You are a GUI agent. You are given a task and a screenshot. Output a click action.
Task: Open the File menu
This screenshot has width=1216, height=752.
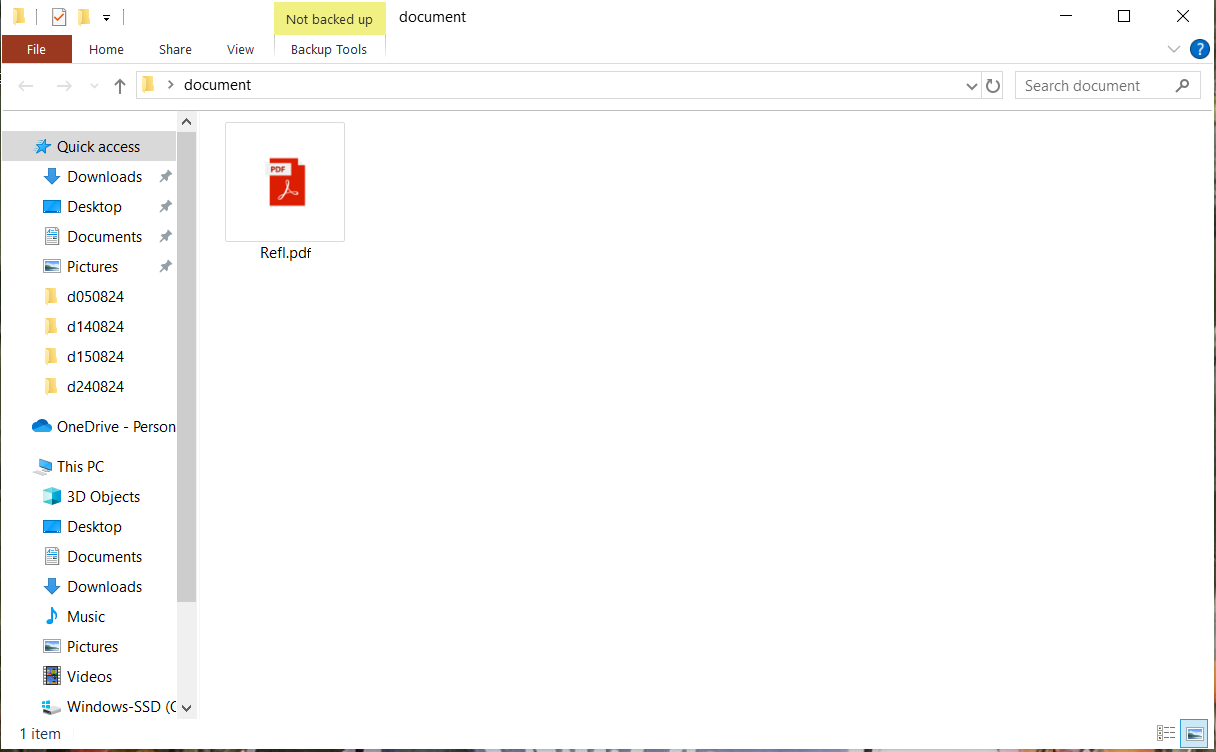[x=37, y=49]
